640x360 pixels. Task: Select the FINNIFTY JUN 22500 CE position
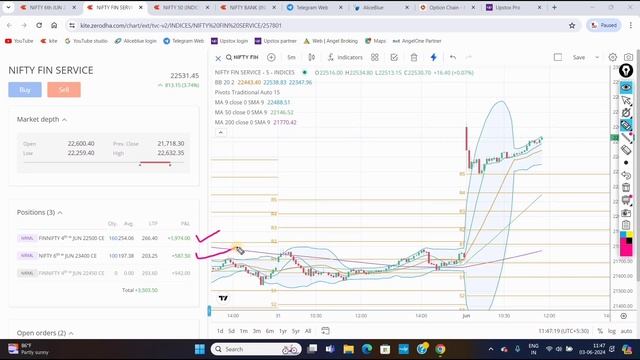[104, 238]
